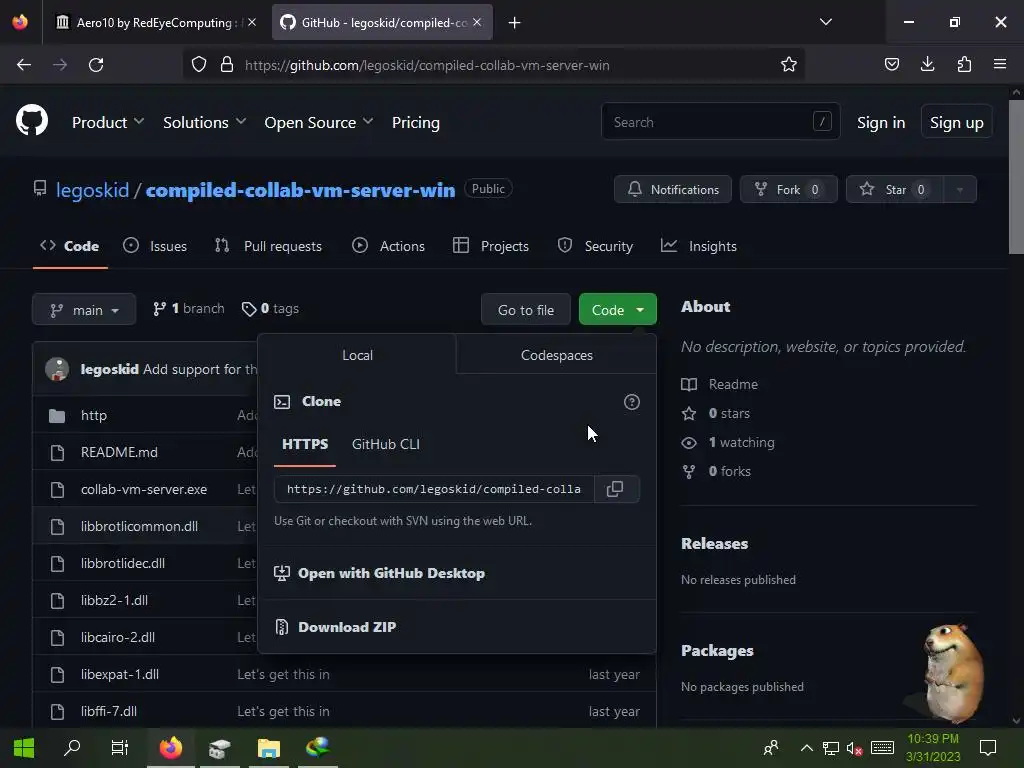Click Open with GitHub Desktop
The height and width of the screenshot is (768, 1024).
379,573
